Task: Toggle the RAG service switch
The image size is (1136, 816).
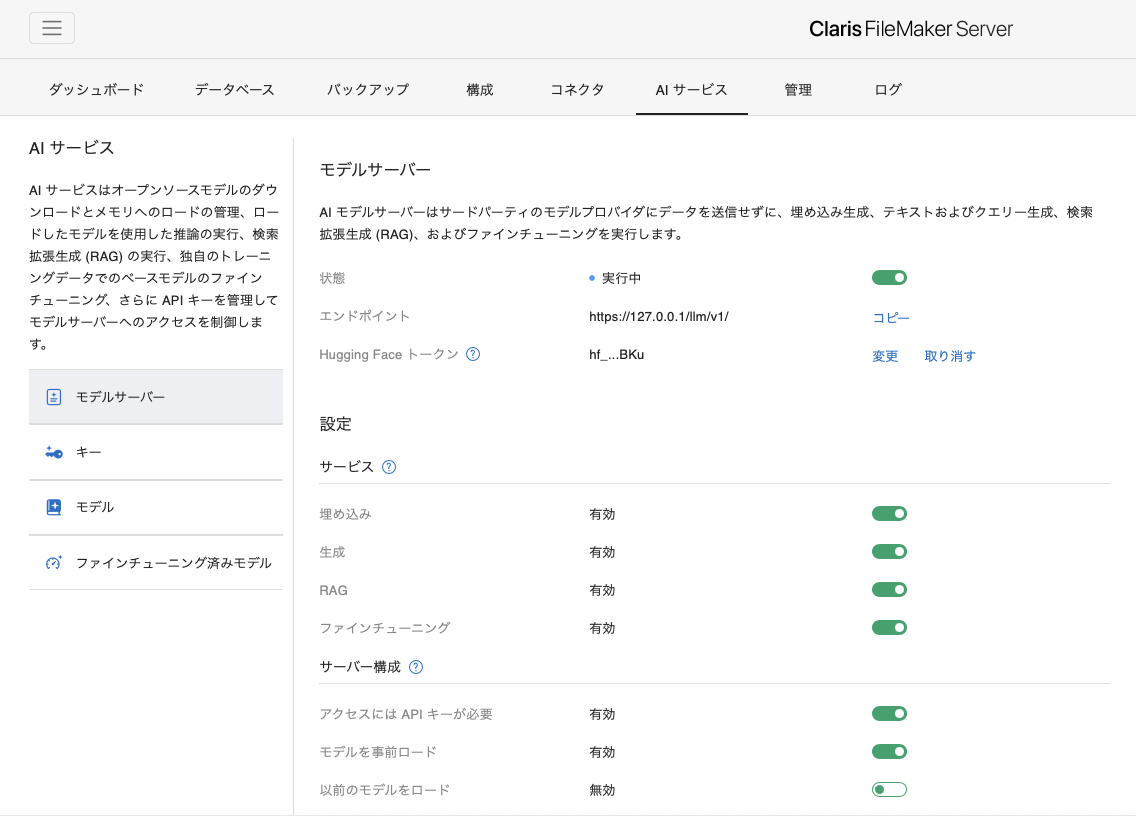Action: pos(889,590)
